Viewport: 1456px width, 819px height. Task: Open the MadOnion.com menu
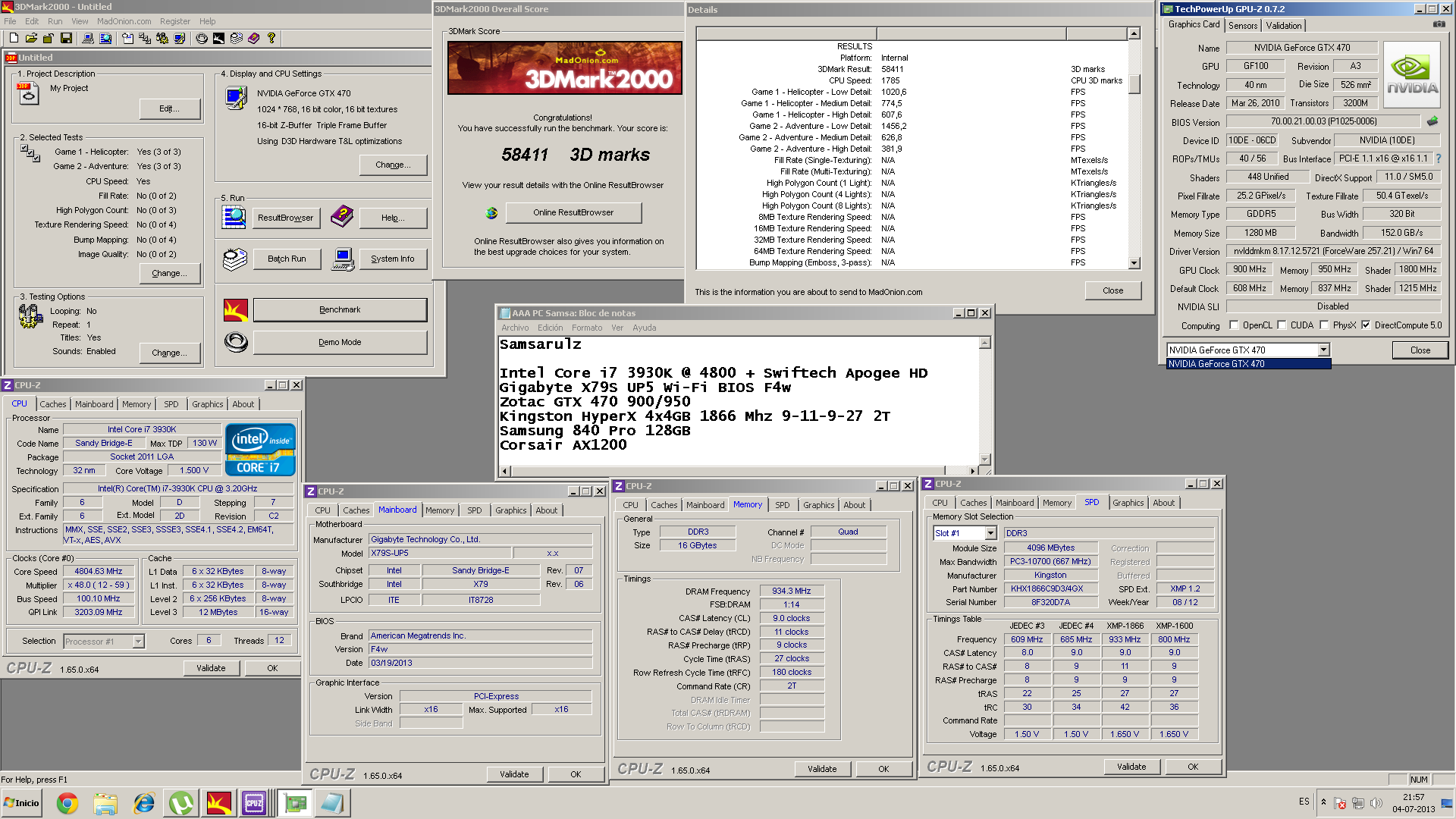pyautogui.click(x=124, y=21)
